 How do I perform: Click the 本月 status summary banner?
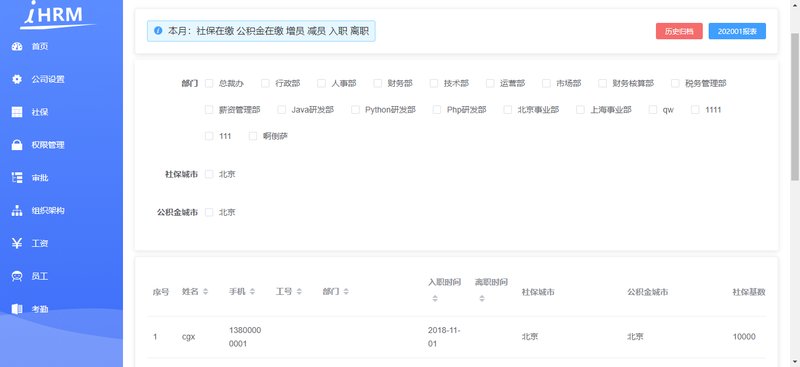pos(261,31)
